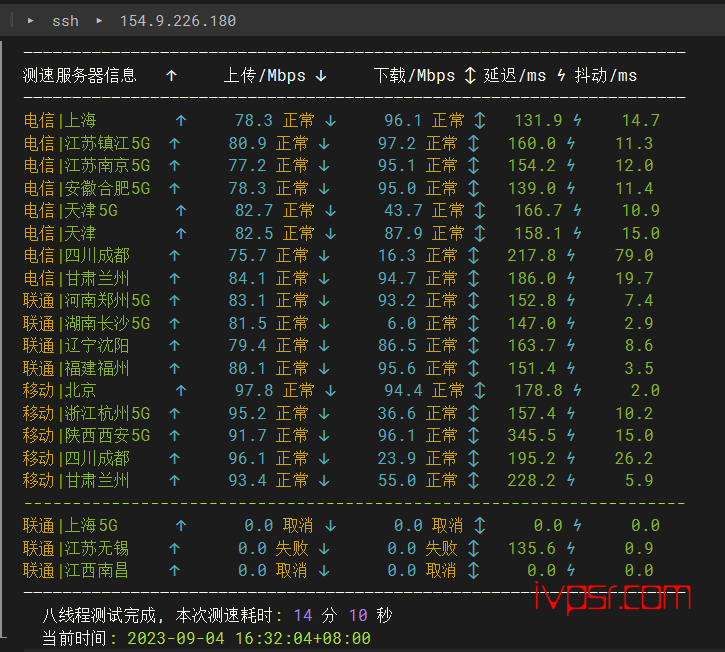The image size is (725, 652).
Task: Click download 取消 status for 江西南昌
Action: click(442, 571)
